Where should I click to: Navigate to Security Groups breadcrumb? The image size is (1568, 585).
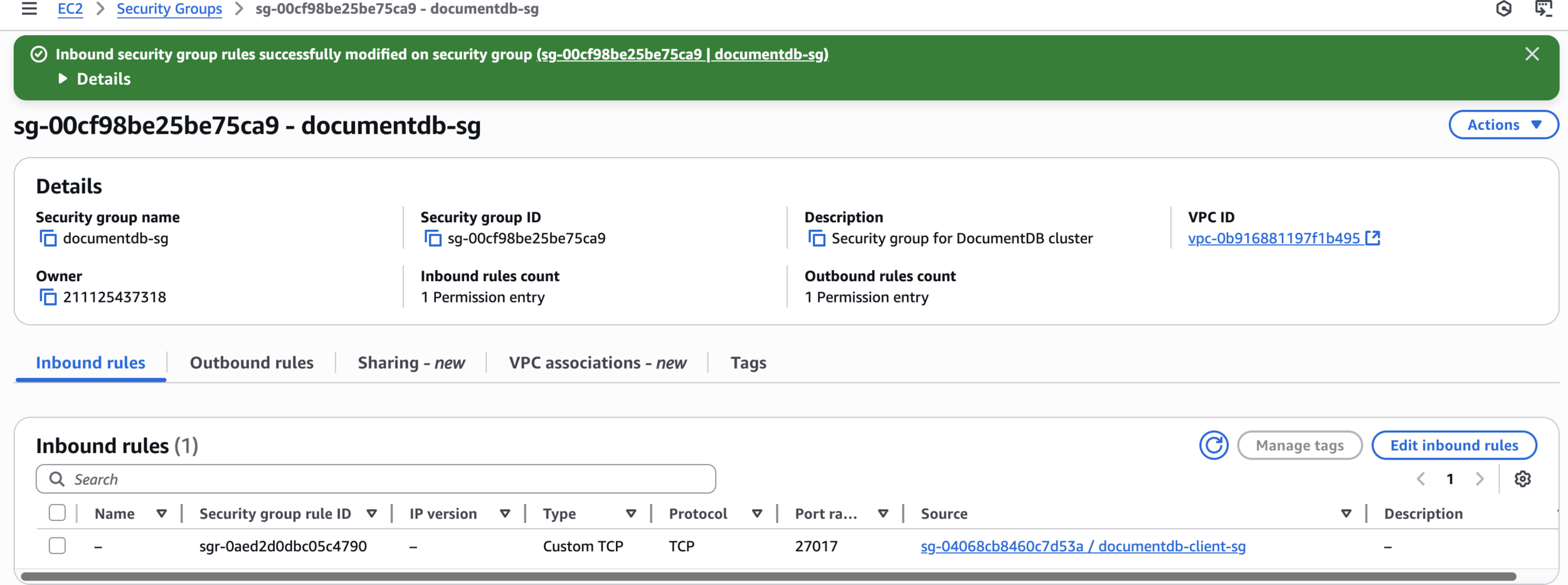coord(169,9)
